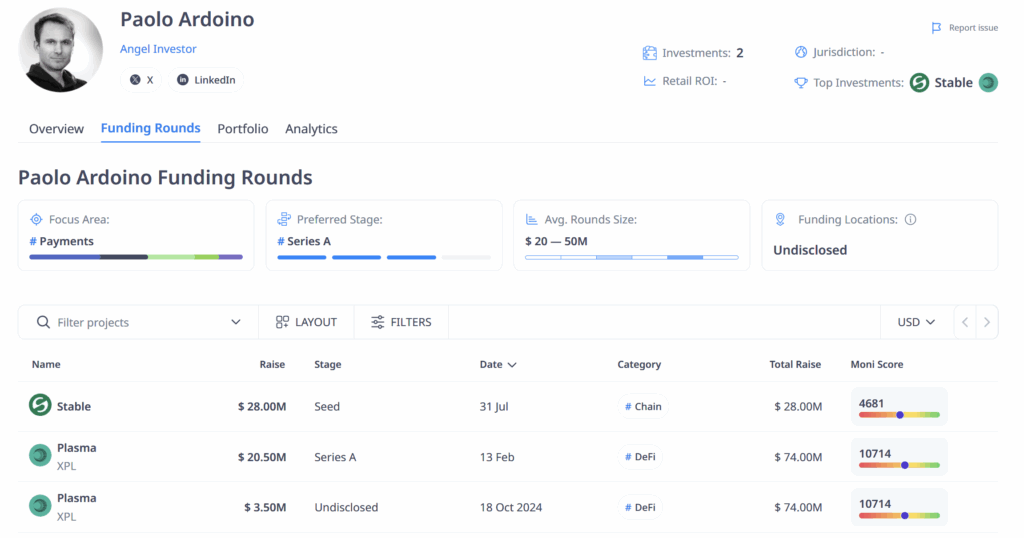Screen dimensions: 1024x538
Task: Click the $ 3.50M raise value
Action: [x=265, y=507]
